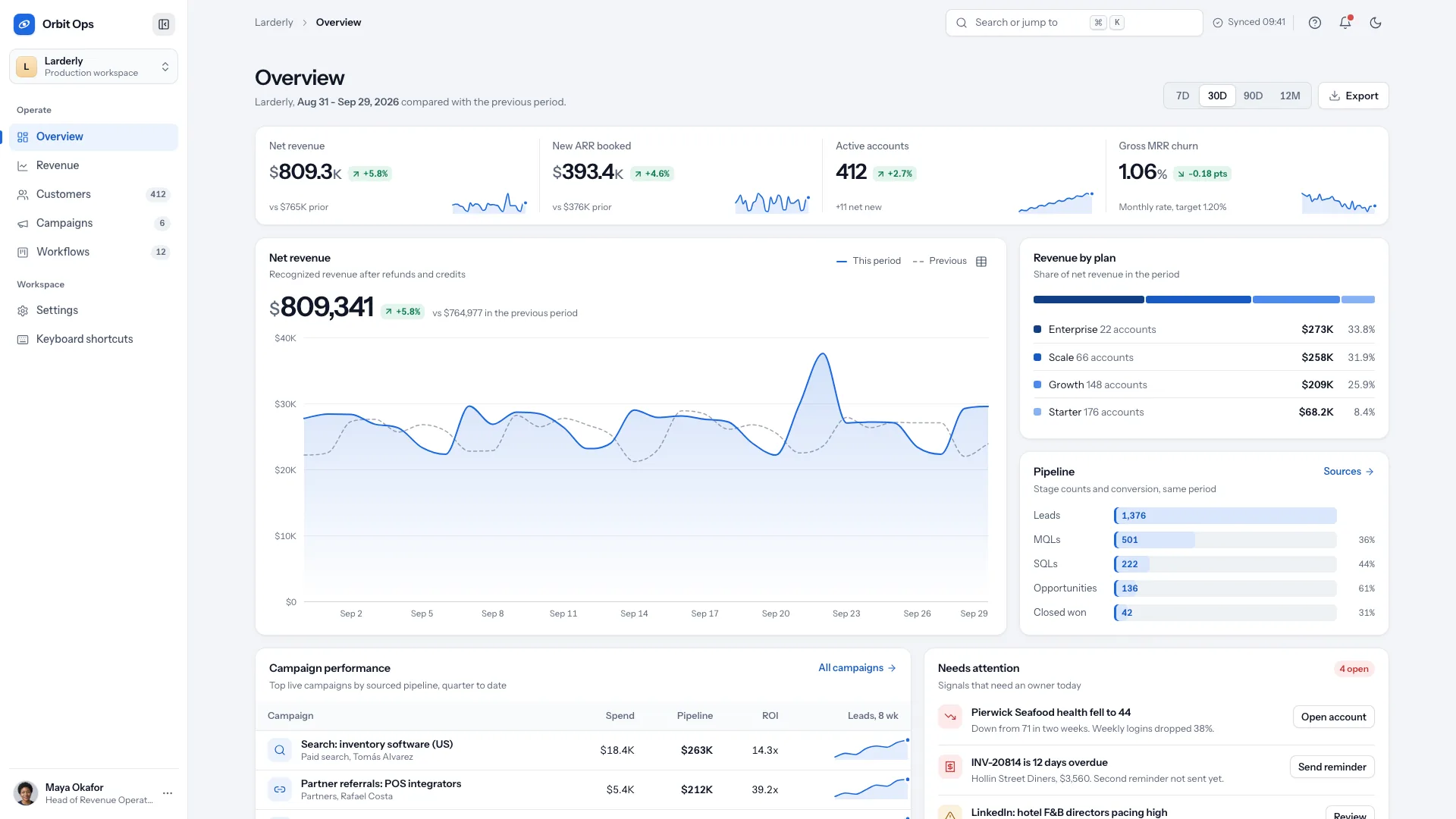Screen dimensions: 1456x819
Task: Open notifications bell icon
Action: (x=1345, y=23)
